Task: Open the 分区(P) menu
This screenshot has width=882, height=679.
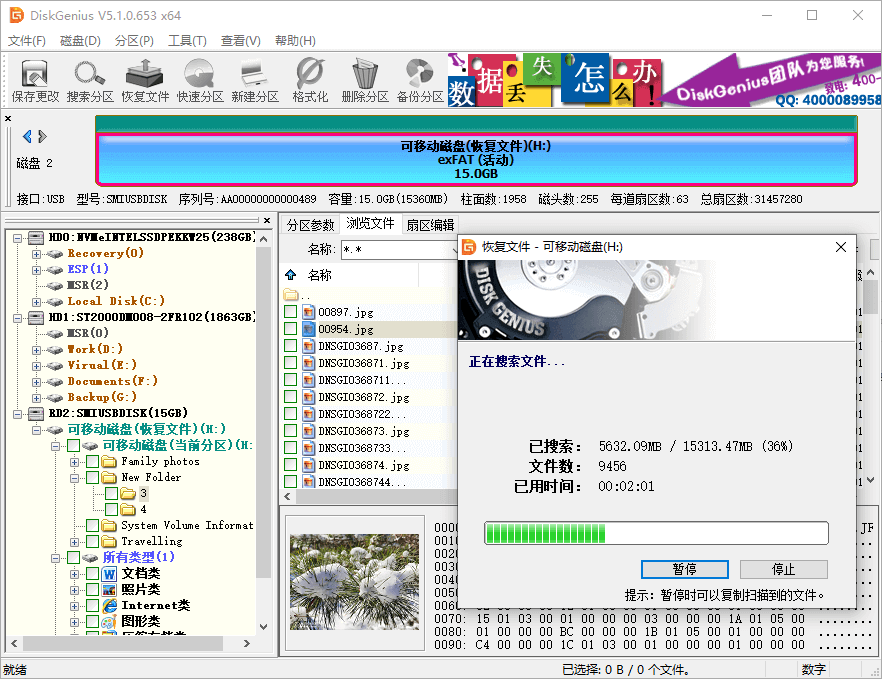Action: coord(134,41)
